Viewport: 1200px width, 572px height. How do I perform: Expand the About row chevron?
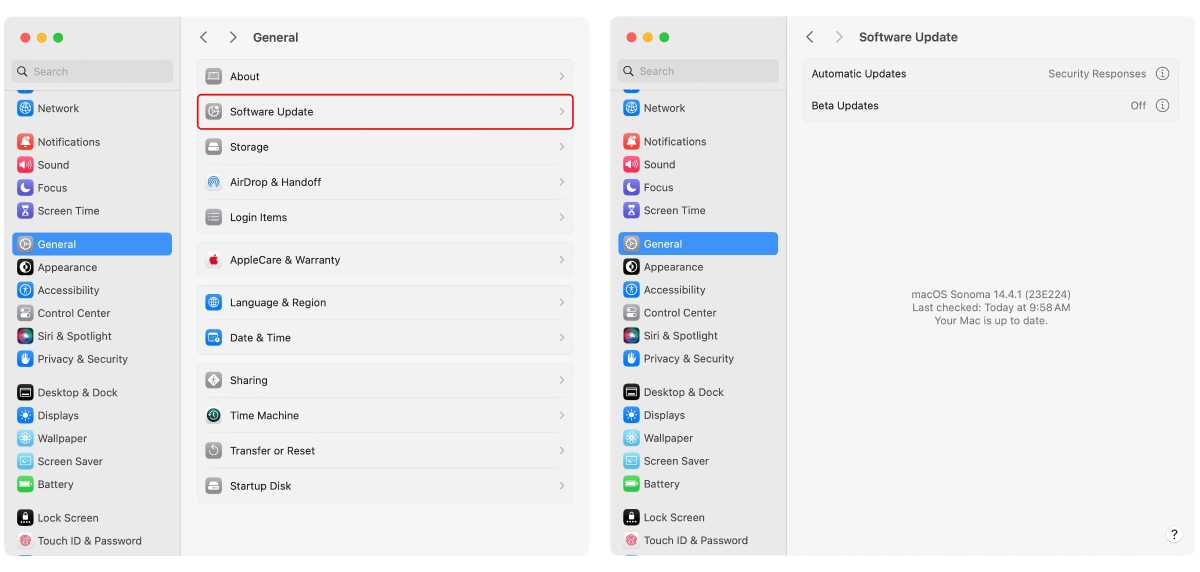pos(562,77)
